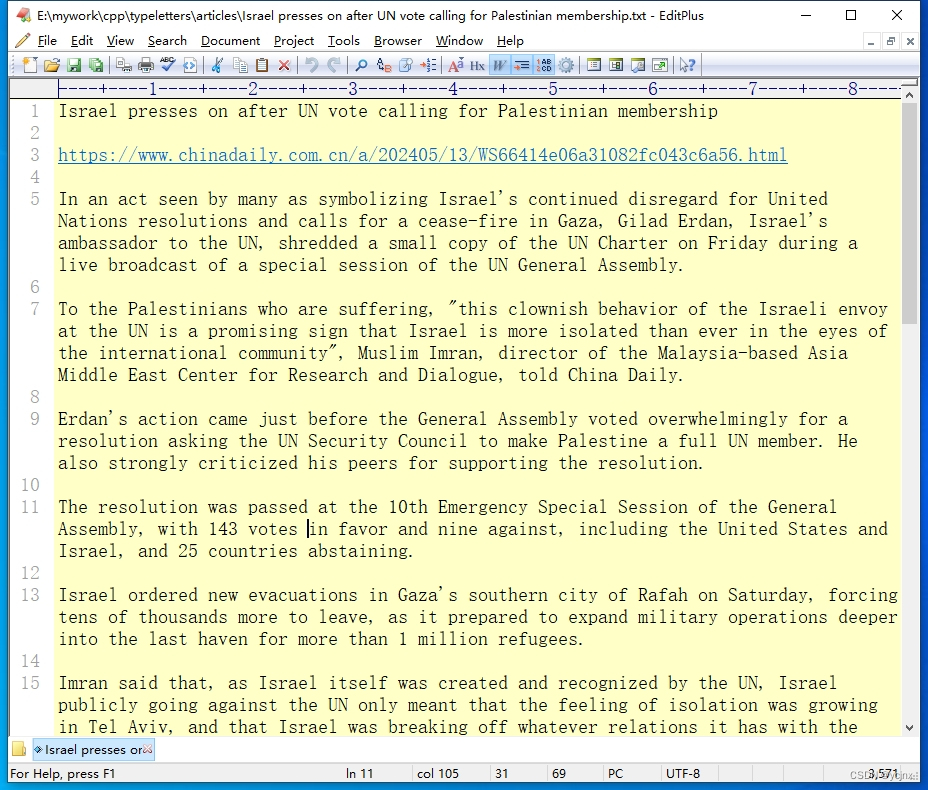Click the context Help arrow-question icon

tap(687, 65)
